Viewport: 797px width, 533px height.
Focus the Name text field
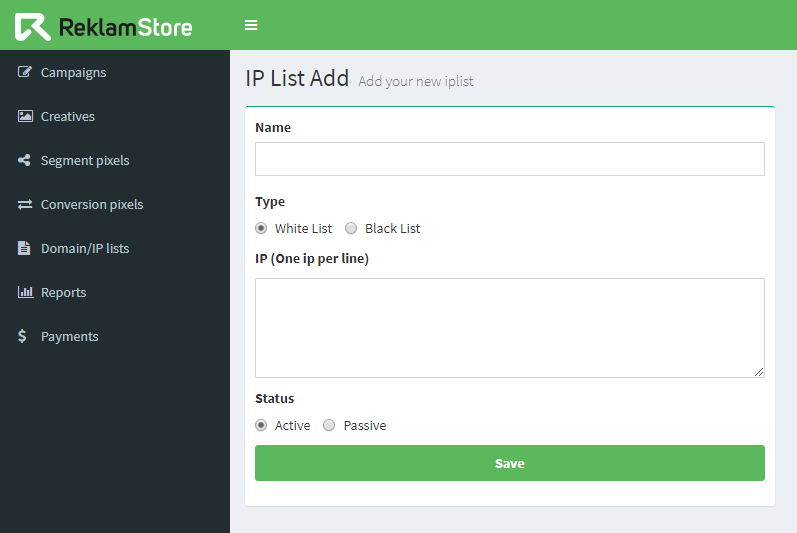(509, 159)
